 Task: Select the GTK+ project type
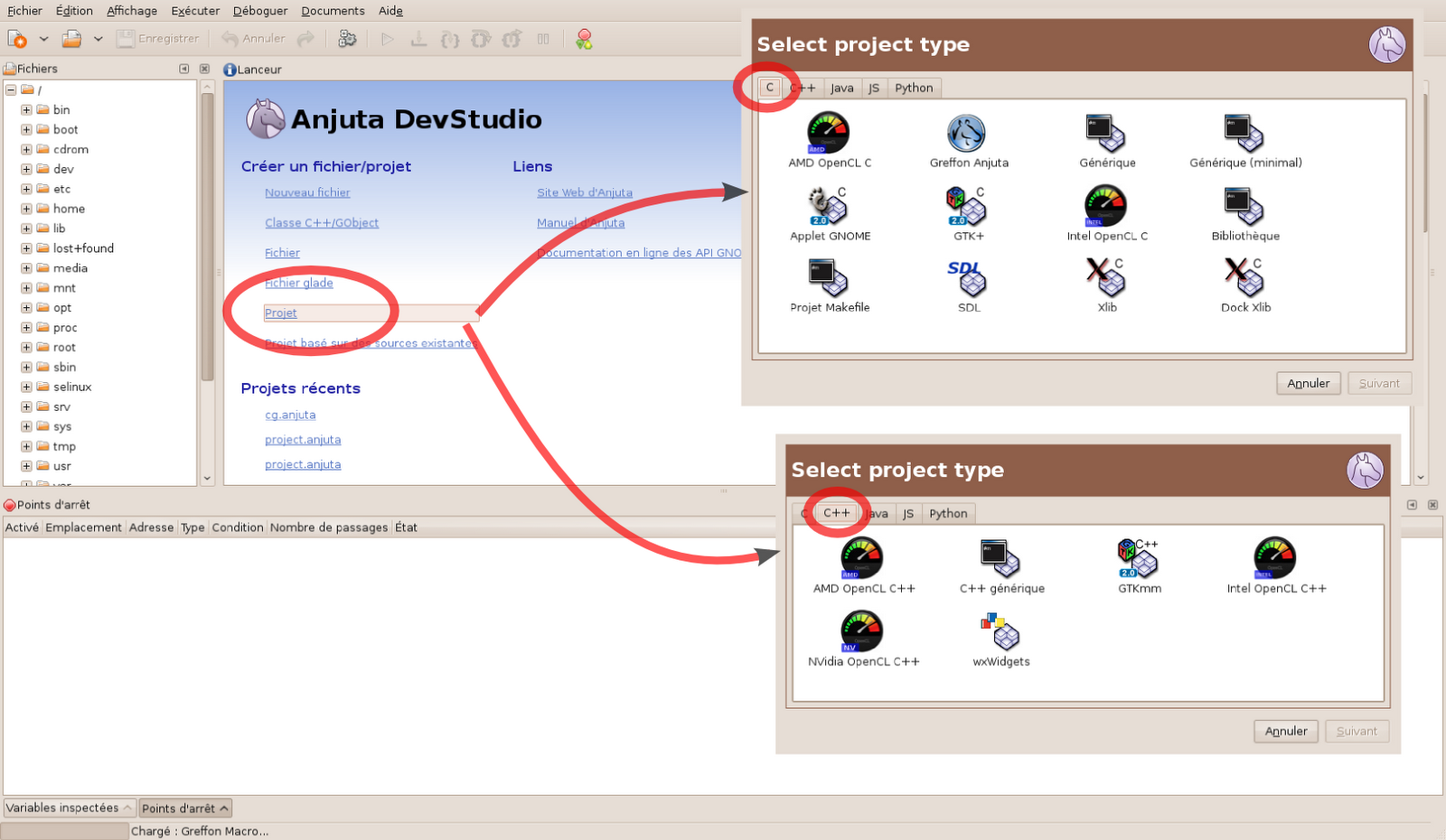click(x=969, y=214)
